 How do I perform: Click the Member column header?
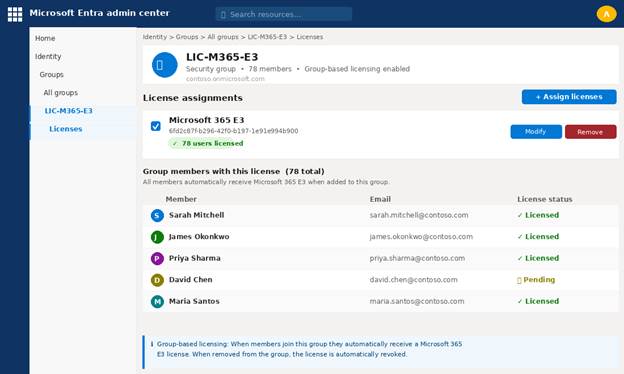(x=181, y=199)
